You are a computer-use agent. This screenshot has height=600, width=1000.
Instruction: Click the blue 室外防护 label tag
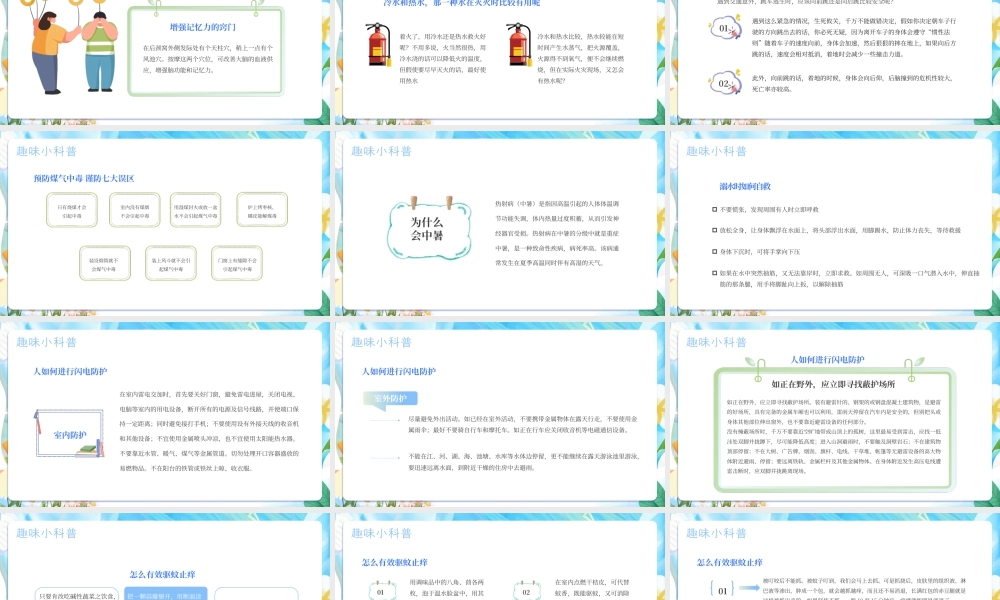pos(390,399)
